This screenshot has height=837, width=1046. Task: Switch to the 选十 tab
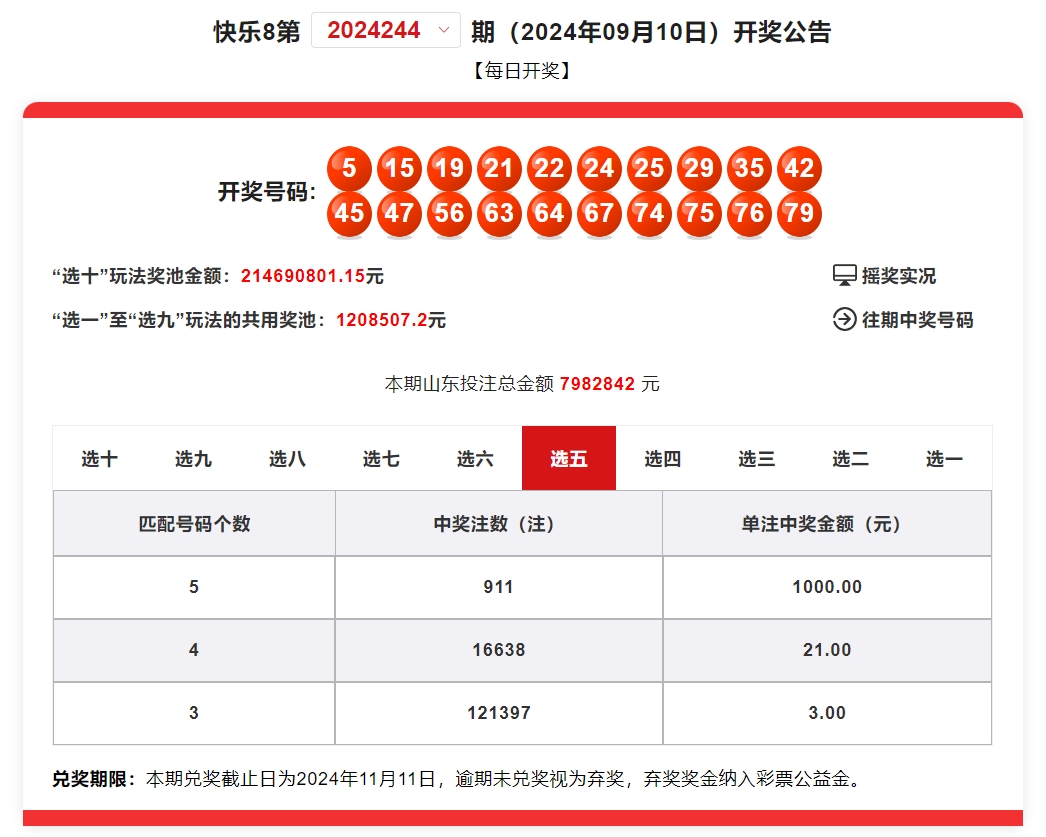click(99, 458)
